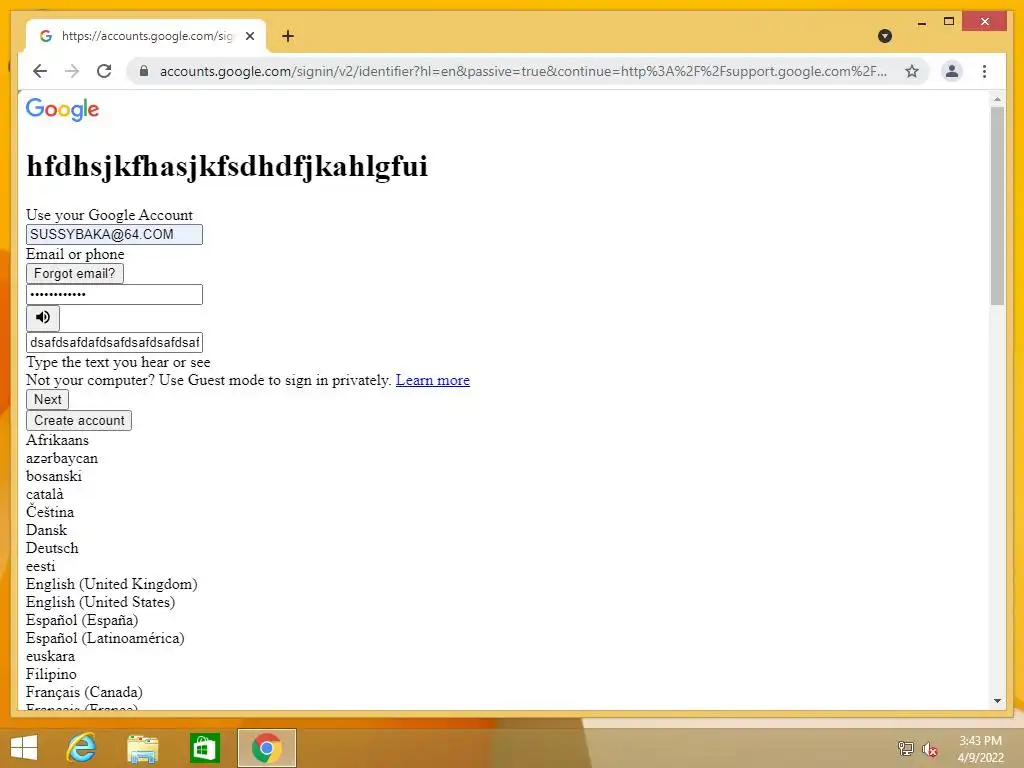Viewport: 1024px width, 768px height.
Task: Select the accounts.google.com tab
Action: click(146, 36)
